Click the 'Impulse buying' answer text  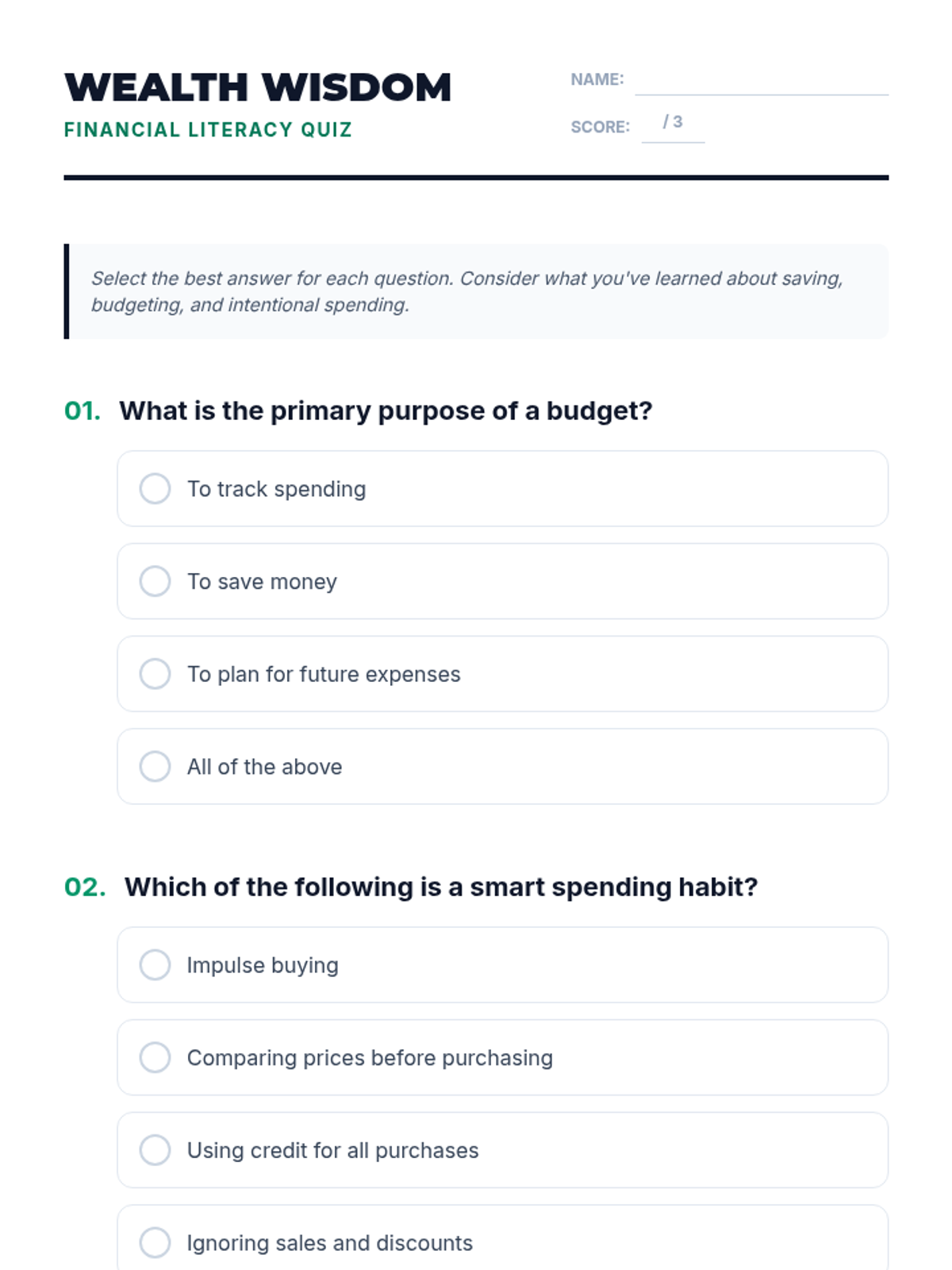tap(263, 965)
